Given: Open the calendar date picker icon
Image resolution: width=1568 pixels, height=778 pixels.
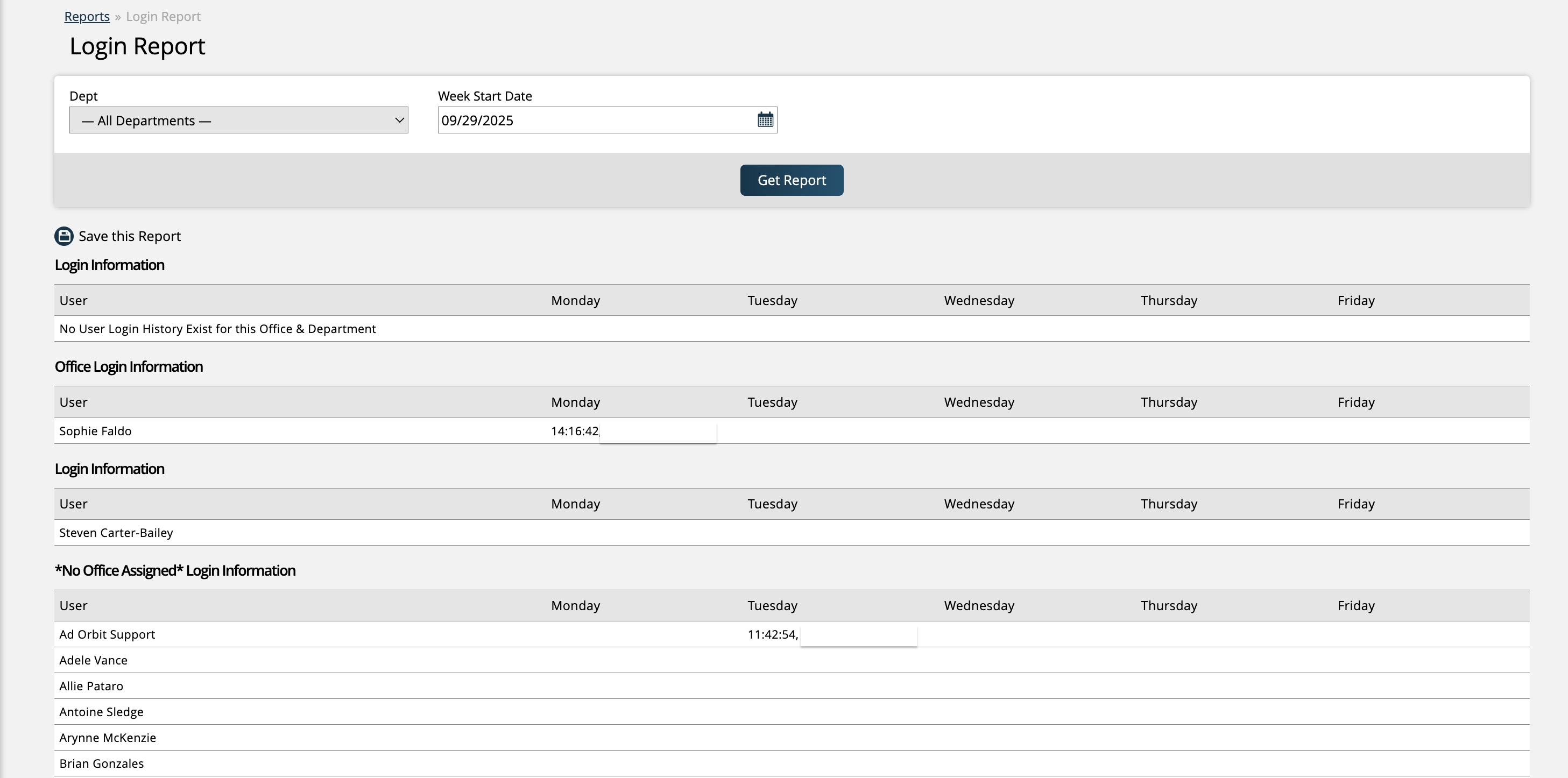Looking at the screenshot, I should click(765, 120).
